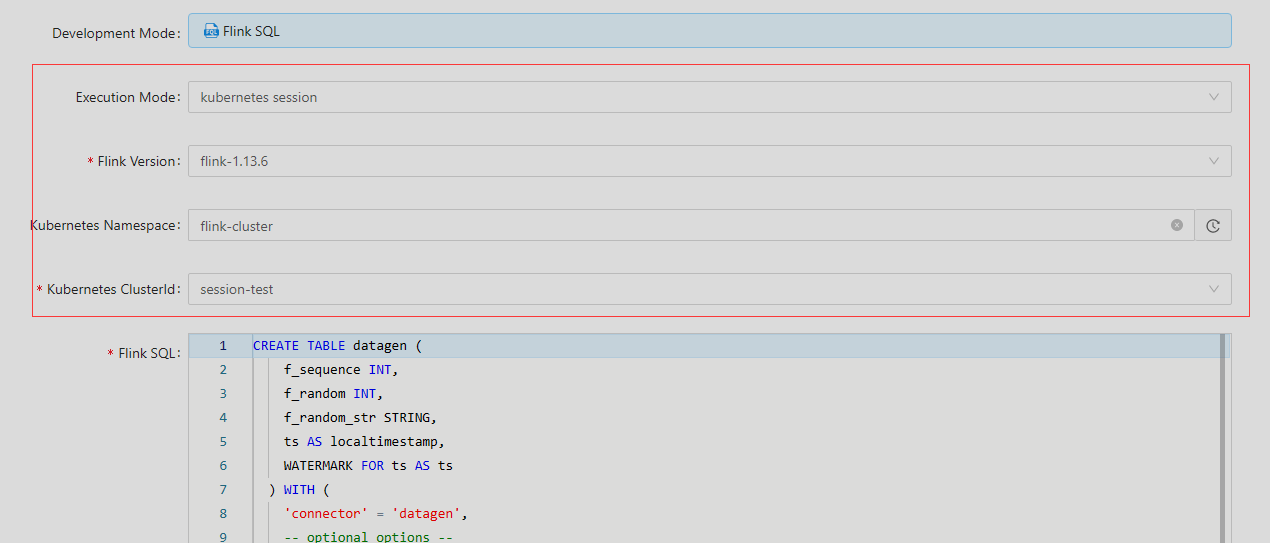Click the SQL editor vertical scrollbar
Screen dimensions: 1270x543
tap(1221, 440)
